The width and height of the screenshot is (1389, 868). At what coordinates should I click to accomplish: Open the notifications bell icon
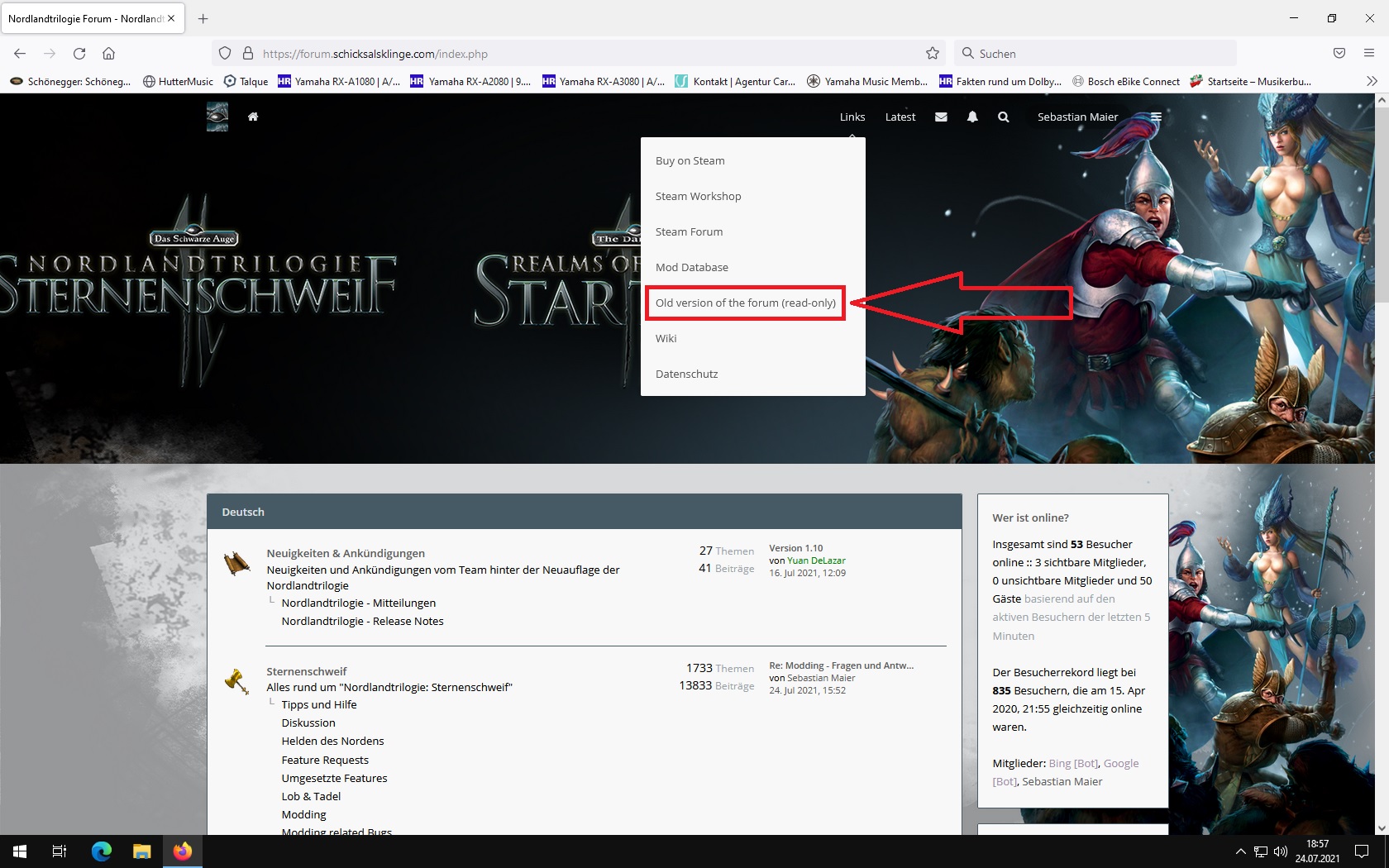point(972,117)
